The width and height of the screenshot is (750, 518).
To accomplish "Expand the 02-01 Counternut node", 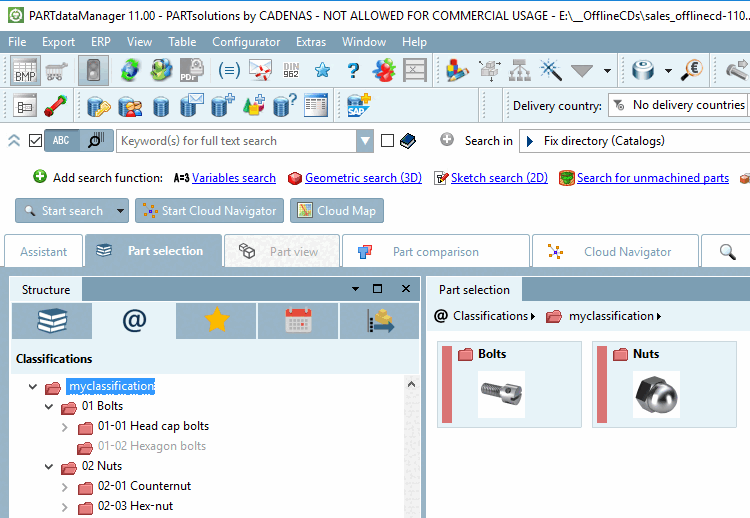I will tap(65, 487).
